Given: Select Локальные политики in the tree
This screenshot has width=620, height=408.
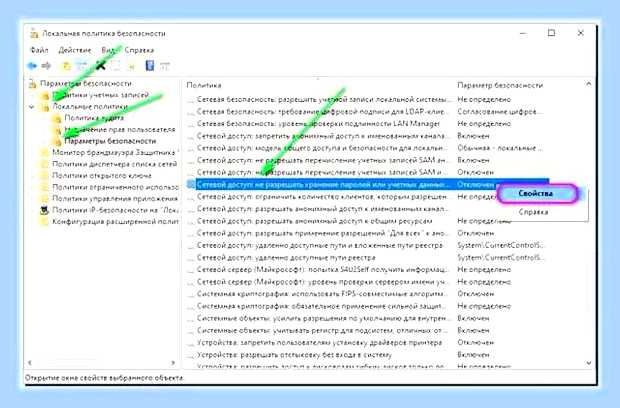Looking at the screenshot, I should (90, 106).
